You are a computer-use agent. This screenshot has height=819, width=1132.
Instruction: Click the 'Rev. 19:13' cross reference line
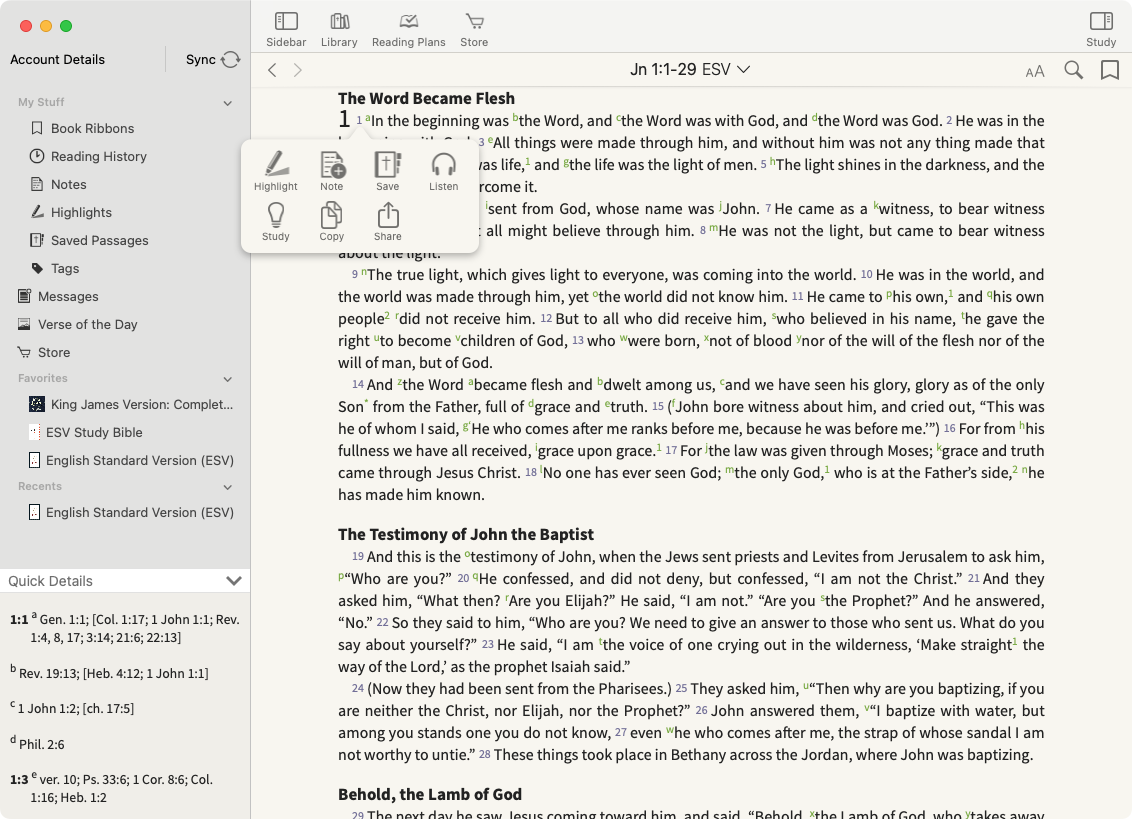[x=110, y=673]
